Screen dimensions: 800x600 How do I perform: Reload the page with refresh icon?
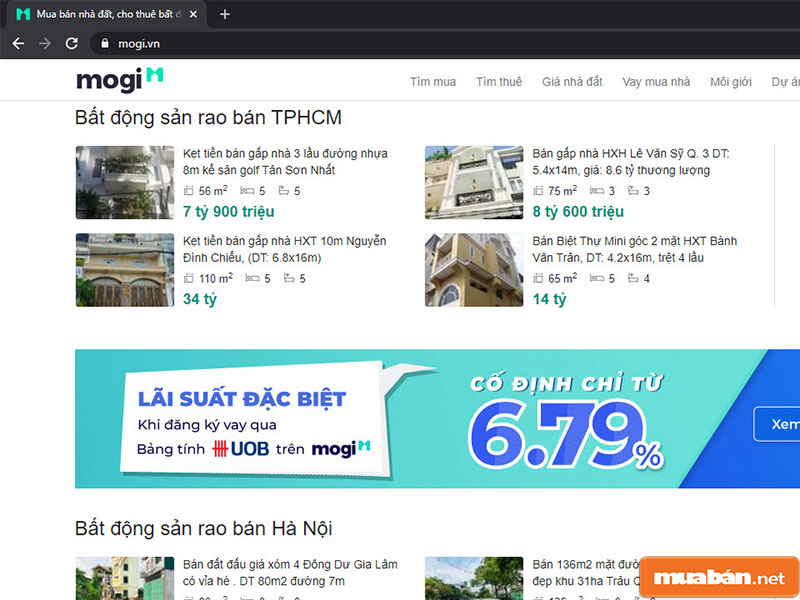coord(72,43)
